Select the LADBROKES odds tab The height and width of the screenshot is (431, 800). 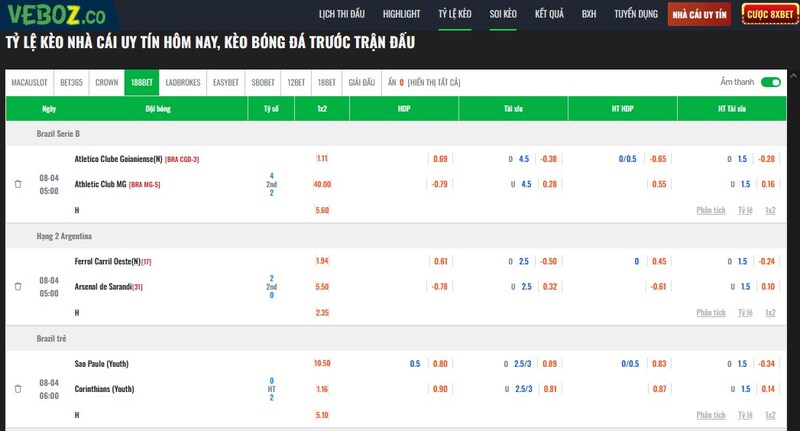[x=182, y=83]
